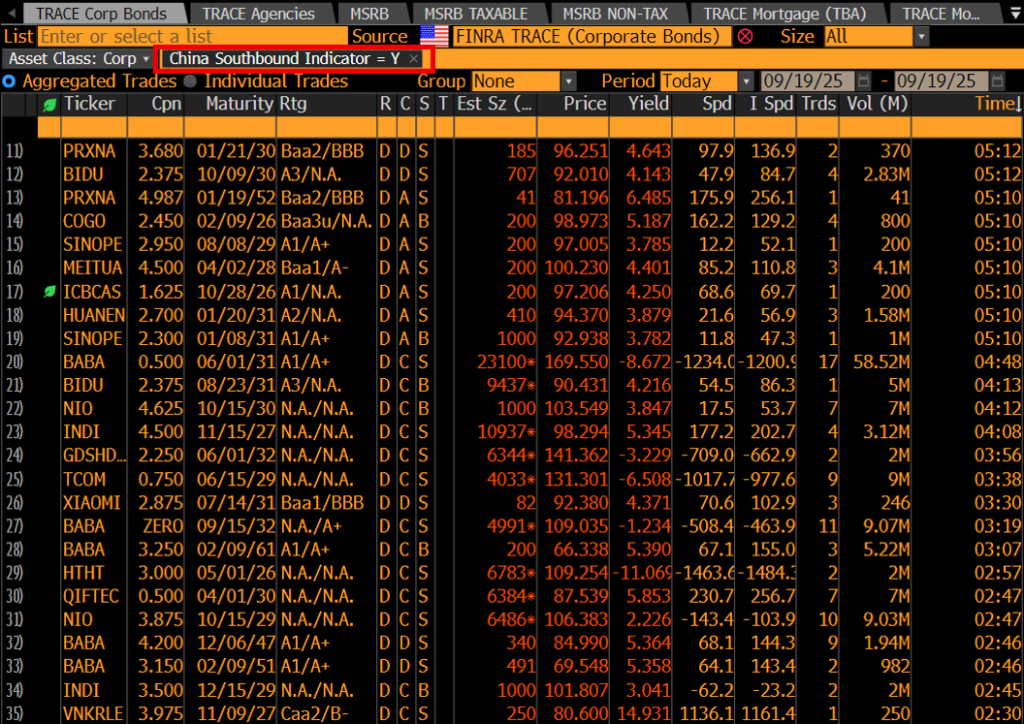Open the calendar for the end date
The height and width of the screenshot is (724, 1024).
tap(997, 81)
